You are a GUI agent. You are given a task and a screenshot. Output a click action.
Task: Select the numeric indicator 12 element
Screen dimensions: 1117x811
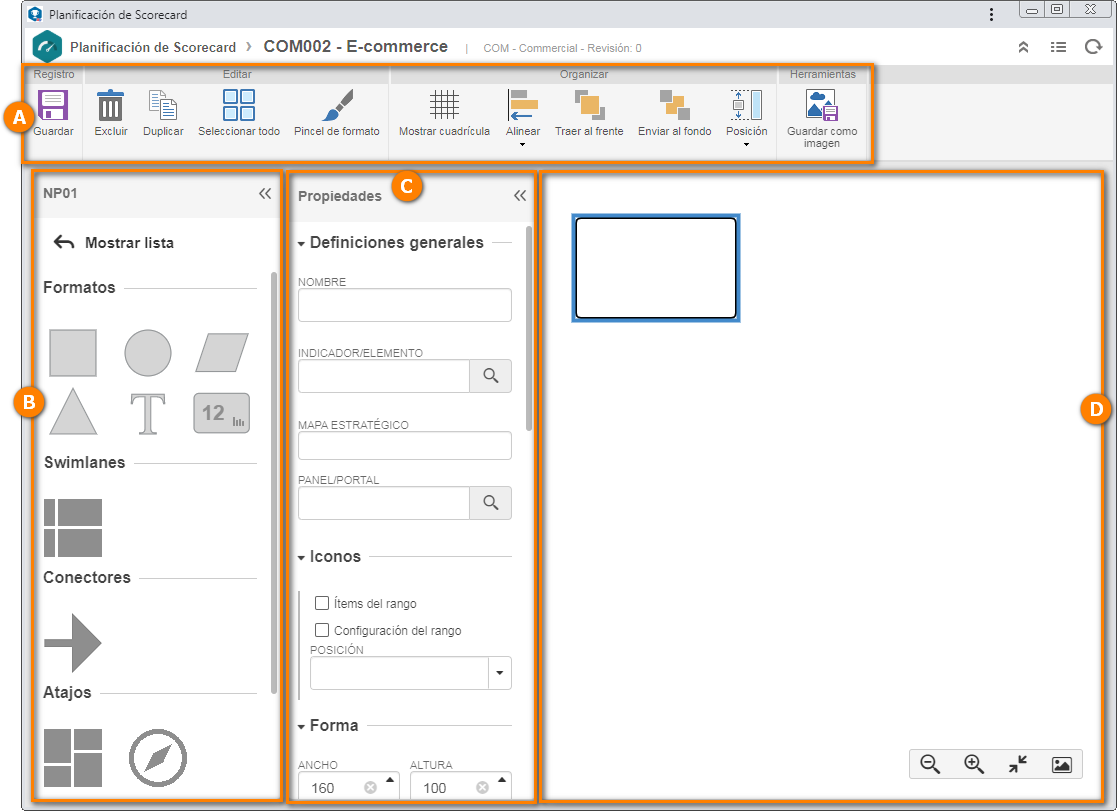click(x=222, y=413)
